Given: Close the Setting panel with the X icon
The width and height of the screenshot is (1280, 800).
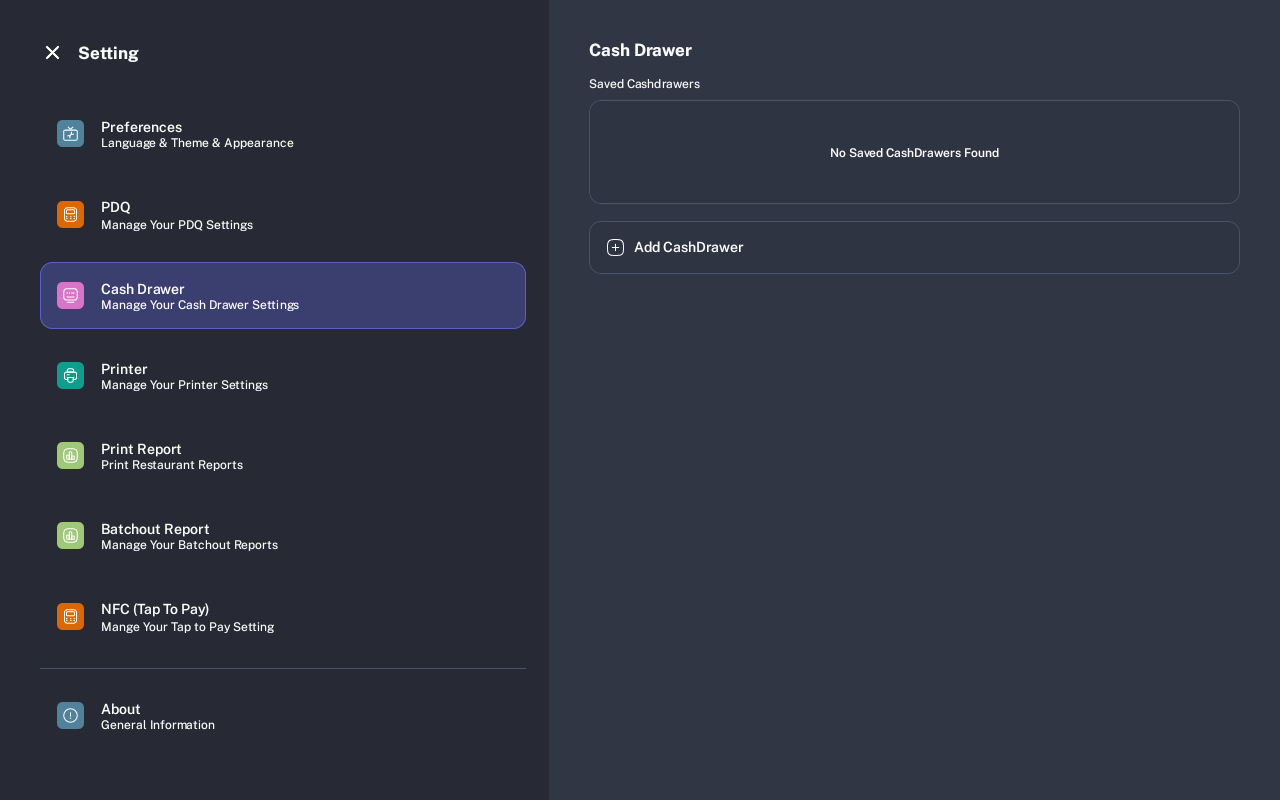Looking at the screenshot, I should [x=52, y=53].
